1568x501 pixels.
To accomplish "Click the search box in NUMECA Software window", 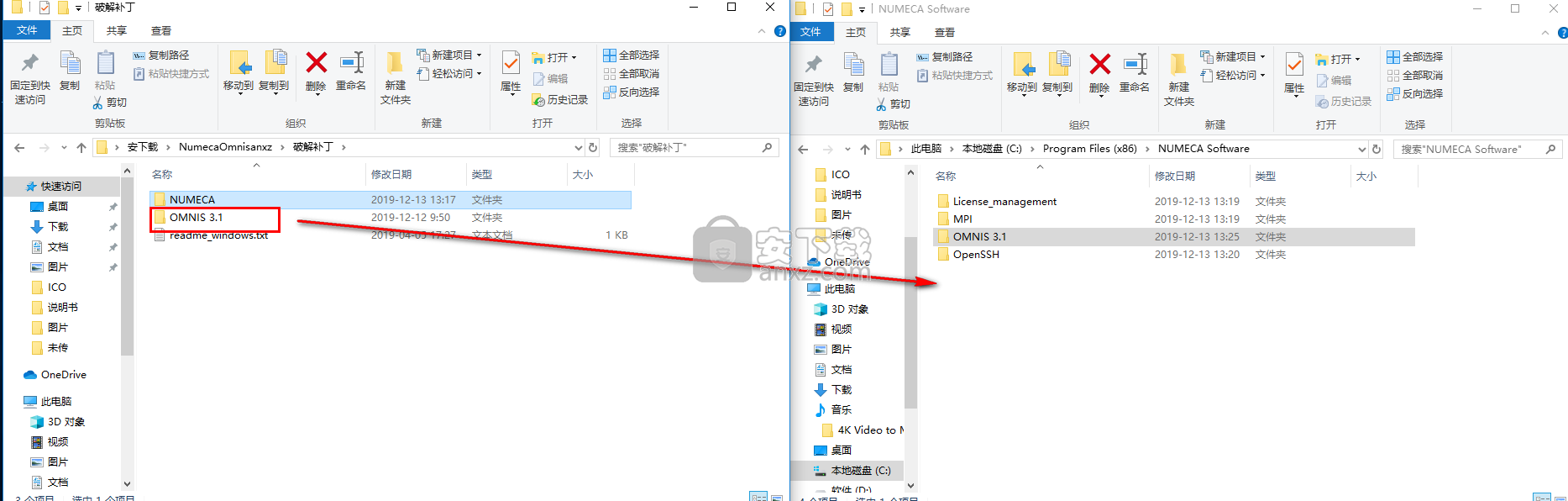I will coord(1477,149).
